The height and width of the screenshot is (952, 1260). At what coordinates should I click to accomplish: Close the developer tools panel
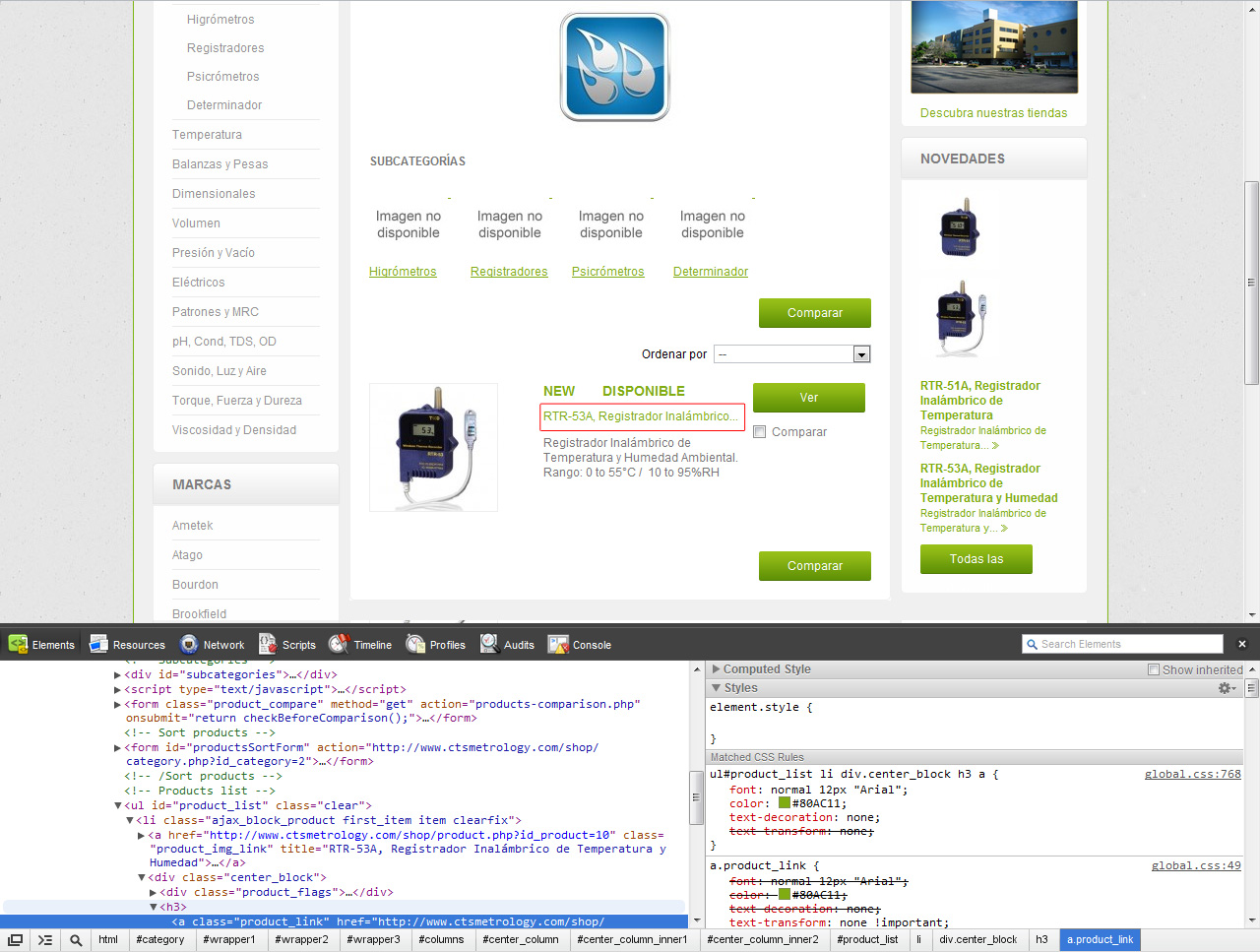tap(1242, 644)
